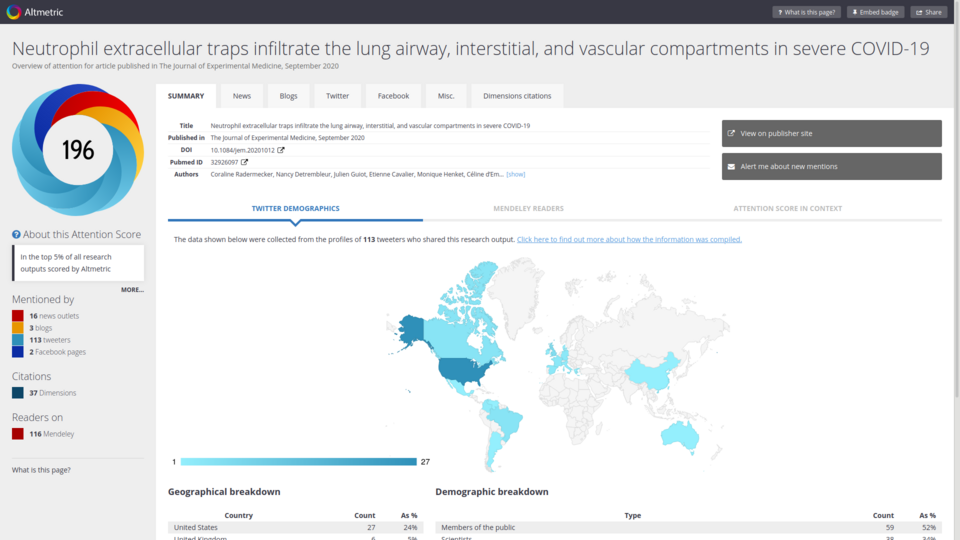Open the Dimensions citations tab
This screenshot has height=540, width=960.
[517, 96]
